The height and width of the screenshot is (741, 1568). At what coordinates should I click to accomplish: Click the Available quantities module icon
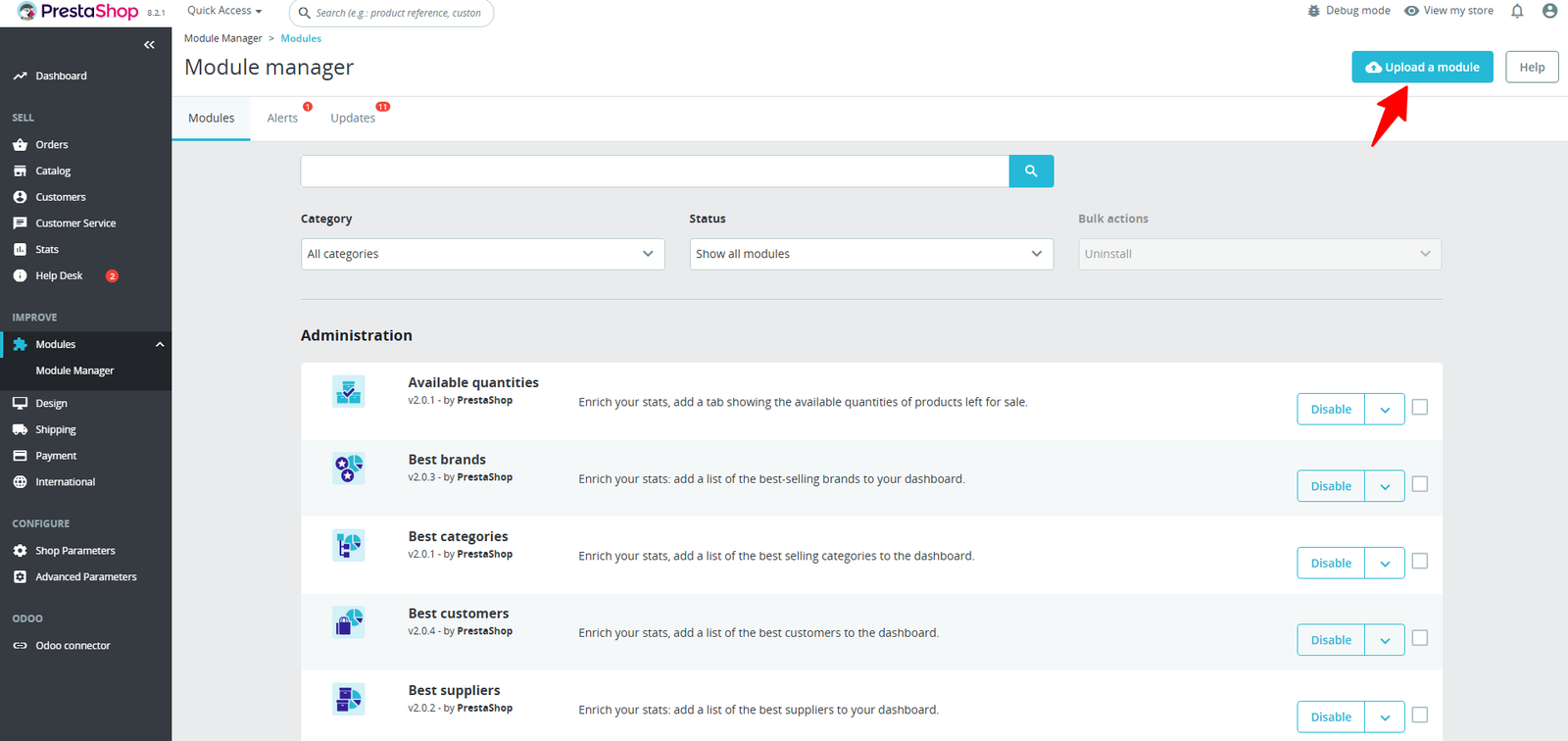coord(348,392)
